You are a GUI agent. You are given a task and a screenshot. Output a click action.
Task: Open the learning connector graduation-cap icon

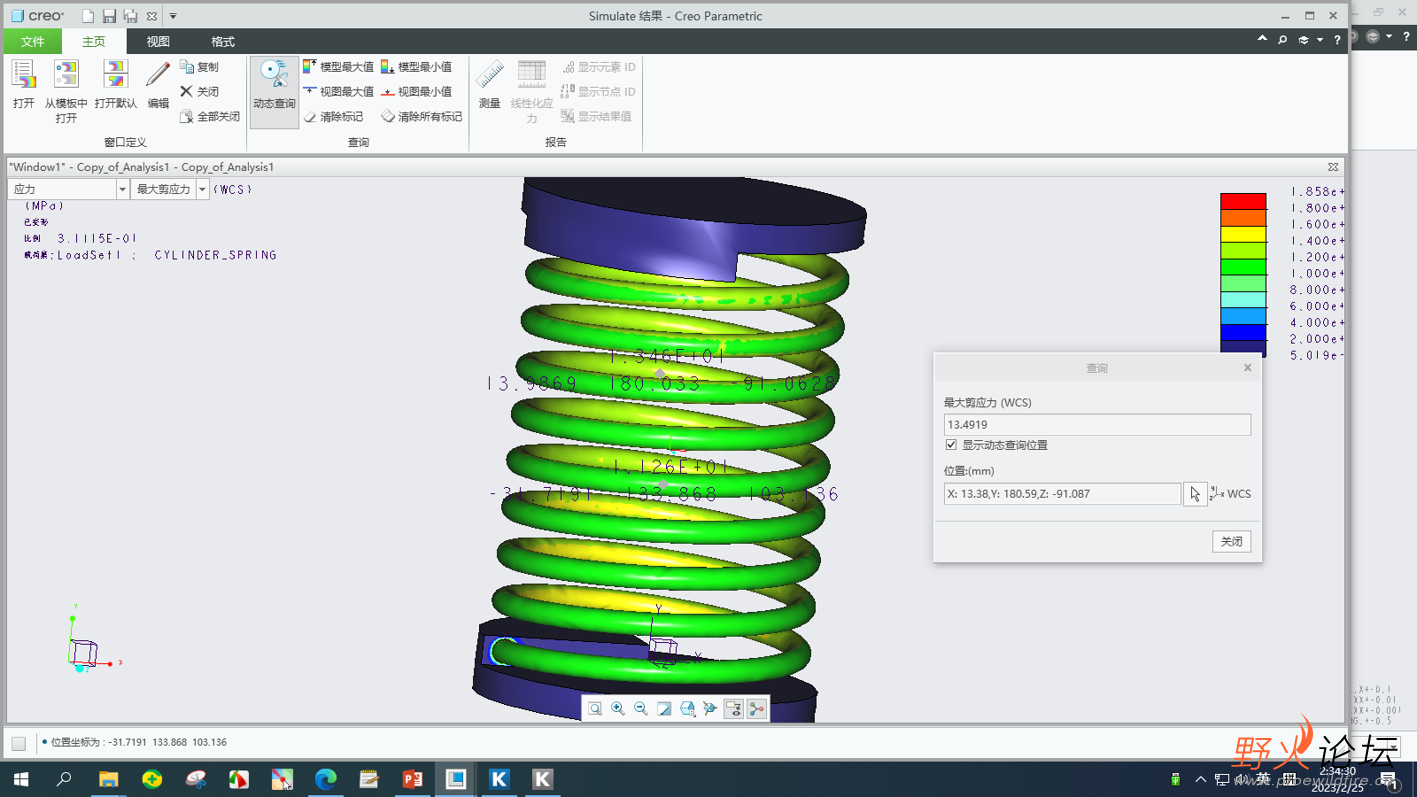1303,40
